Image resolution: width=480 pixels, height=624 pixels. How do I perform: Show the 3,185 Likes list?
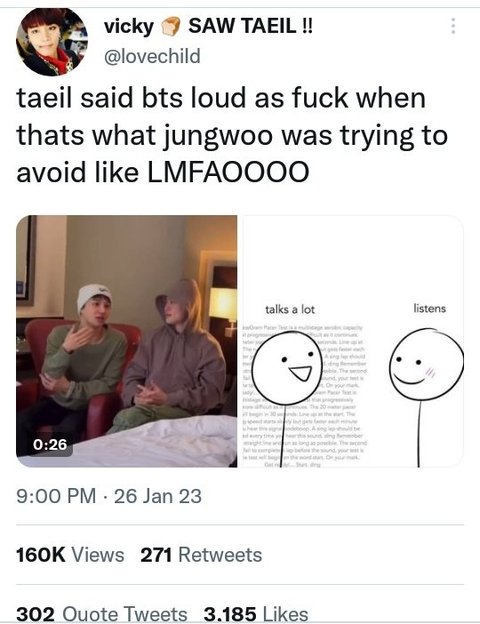(256, 614)
